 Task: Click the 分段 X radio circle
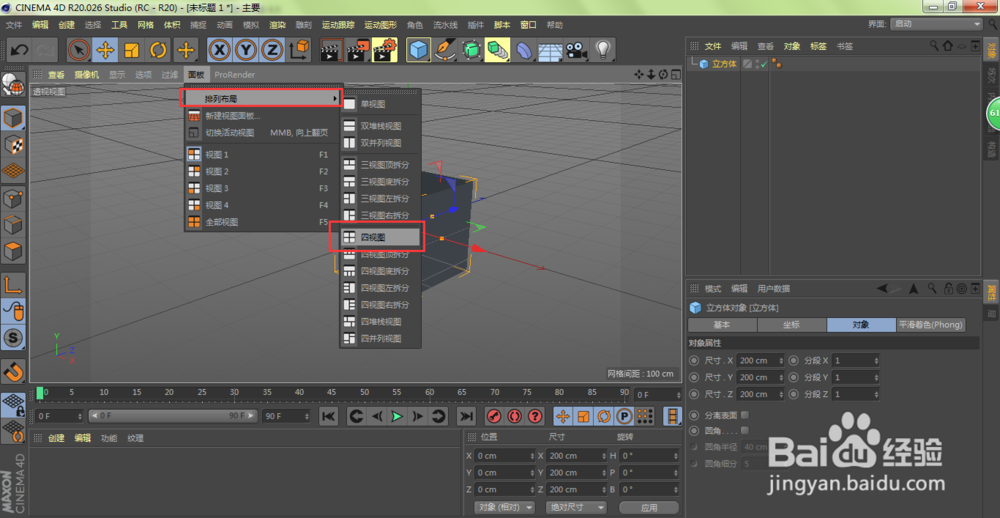pyautogui.click(x=793, y=360)
